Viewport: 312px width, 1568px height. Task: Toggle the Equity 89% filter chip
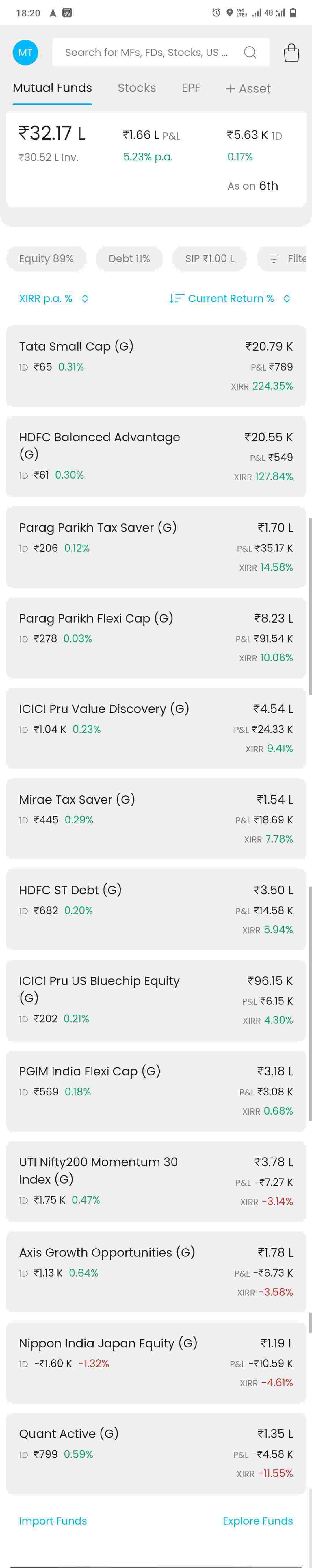[46, 259]
